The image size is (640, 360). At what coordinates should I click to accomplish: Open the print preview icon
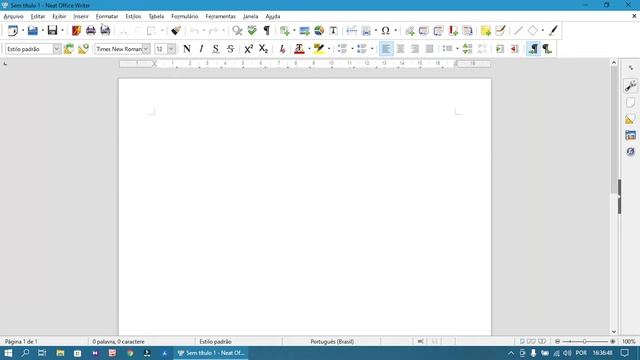tap(105, 31)
